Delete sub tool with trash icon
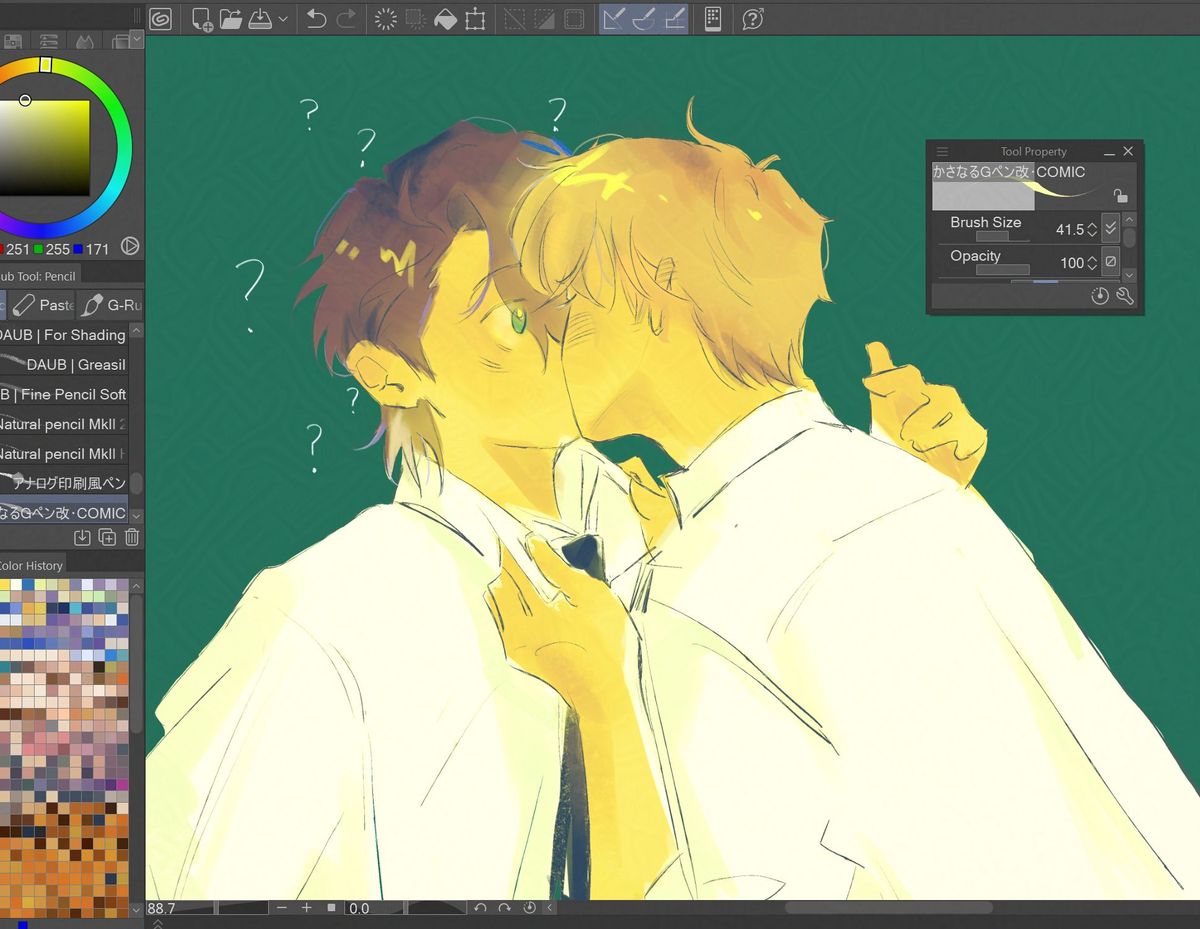The height and width of the screenshot is (929, 1200). coord(132,538)
